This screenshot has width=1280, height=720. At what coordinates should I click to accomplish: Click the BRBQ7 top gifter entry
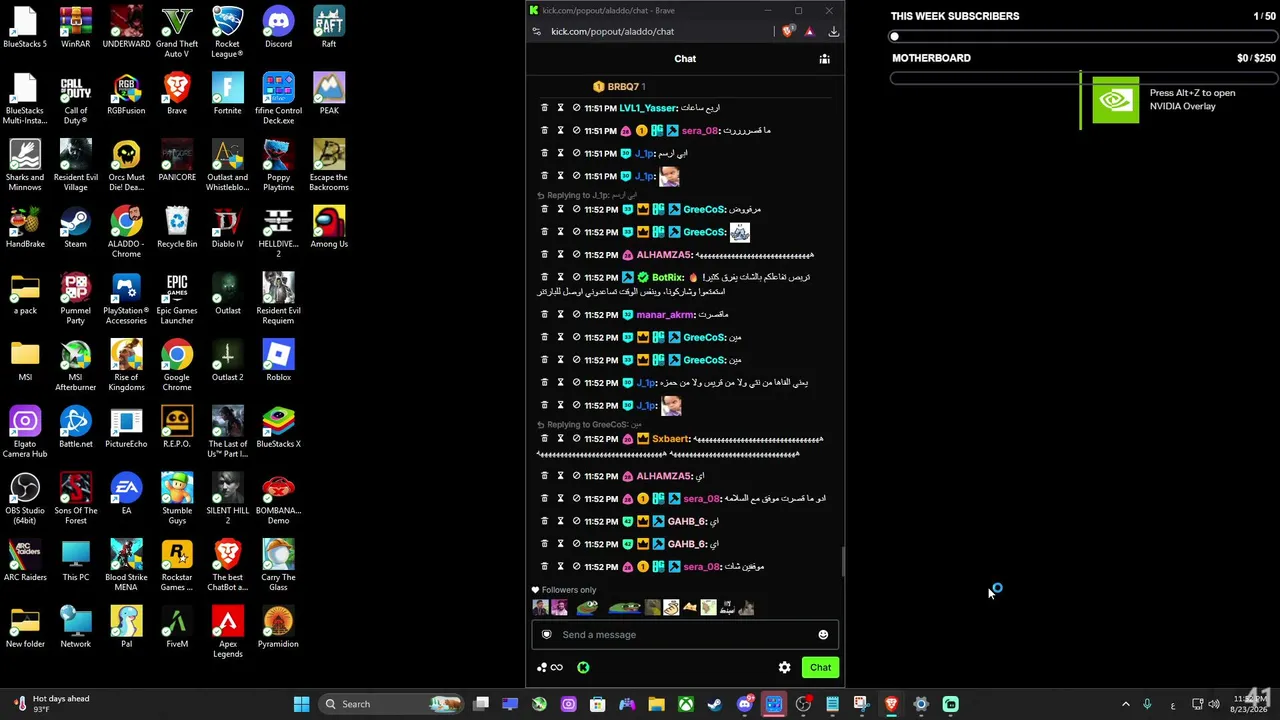click(x=619, y=87)
